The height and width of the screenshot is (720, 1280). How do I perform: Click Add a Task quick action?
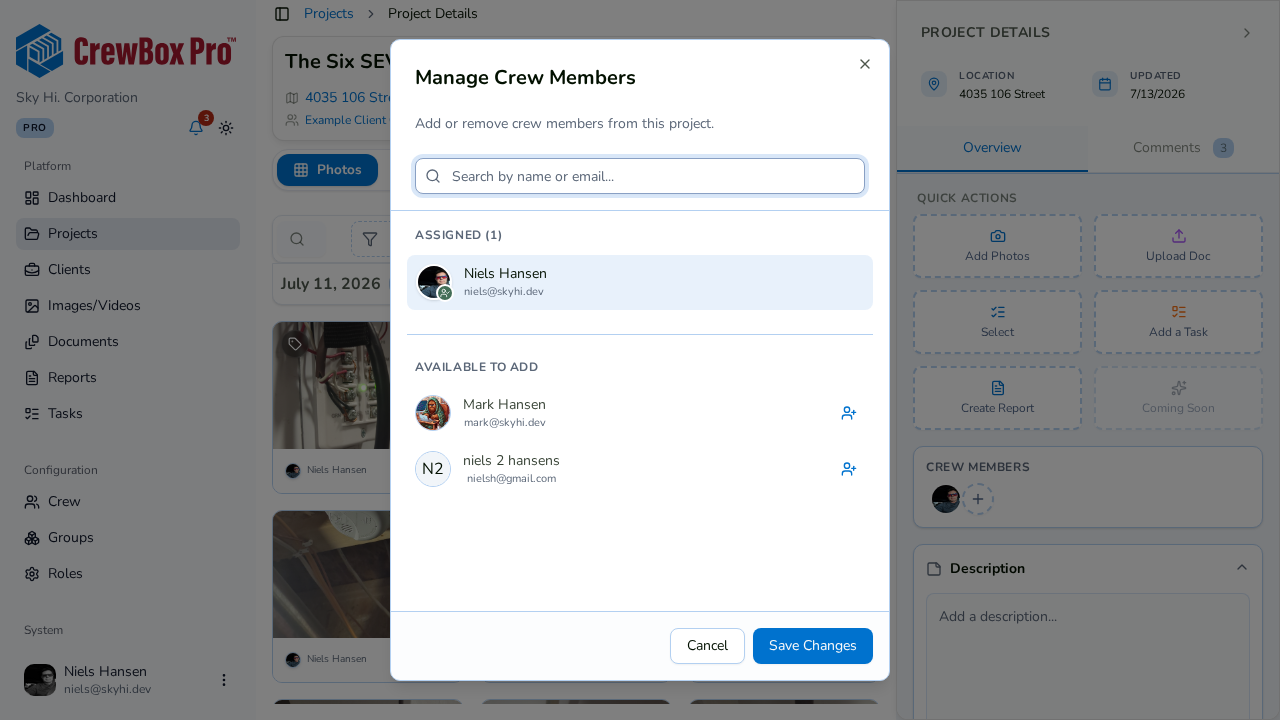(1178, 322)
